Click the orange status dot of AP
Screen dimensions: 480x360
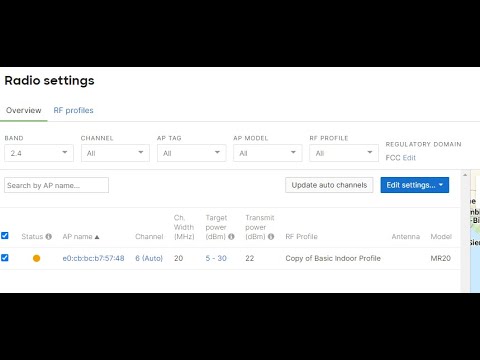tap(37, 258)
